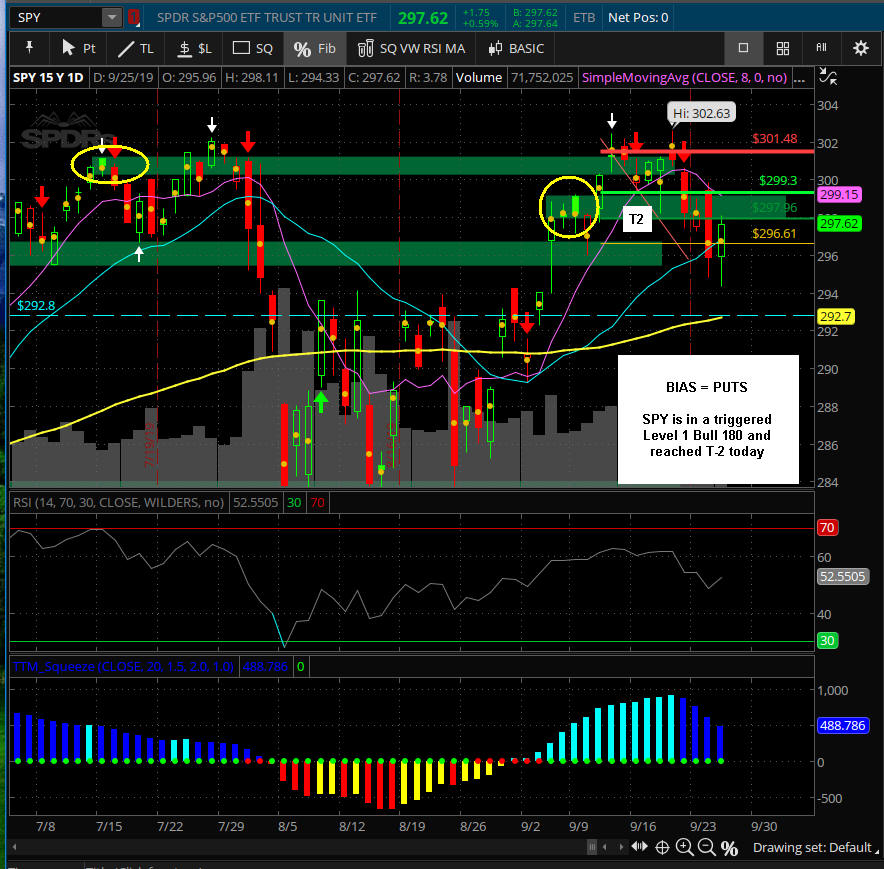This screenshot has height=869, width=884.
Task: Click the 292.7 yellow price bubble
Action: tap(836, 316)
